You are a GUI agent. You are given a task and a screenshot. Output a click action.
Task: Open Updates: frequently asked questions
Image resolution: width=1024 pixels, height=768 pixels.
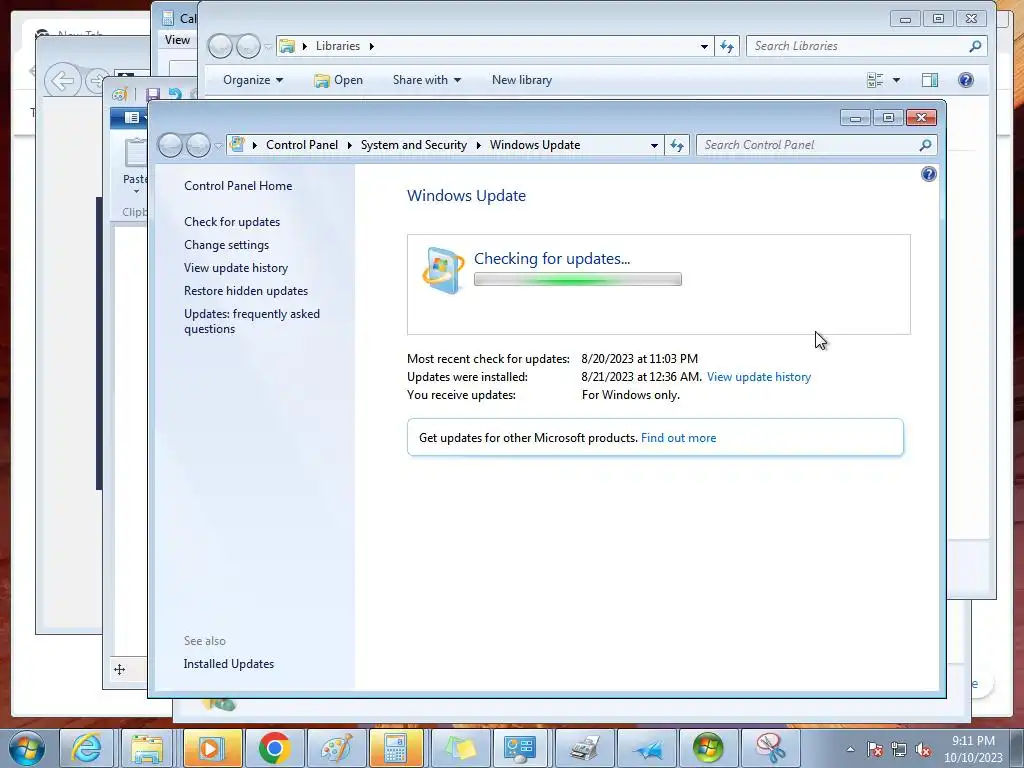(252, 321)
